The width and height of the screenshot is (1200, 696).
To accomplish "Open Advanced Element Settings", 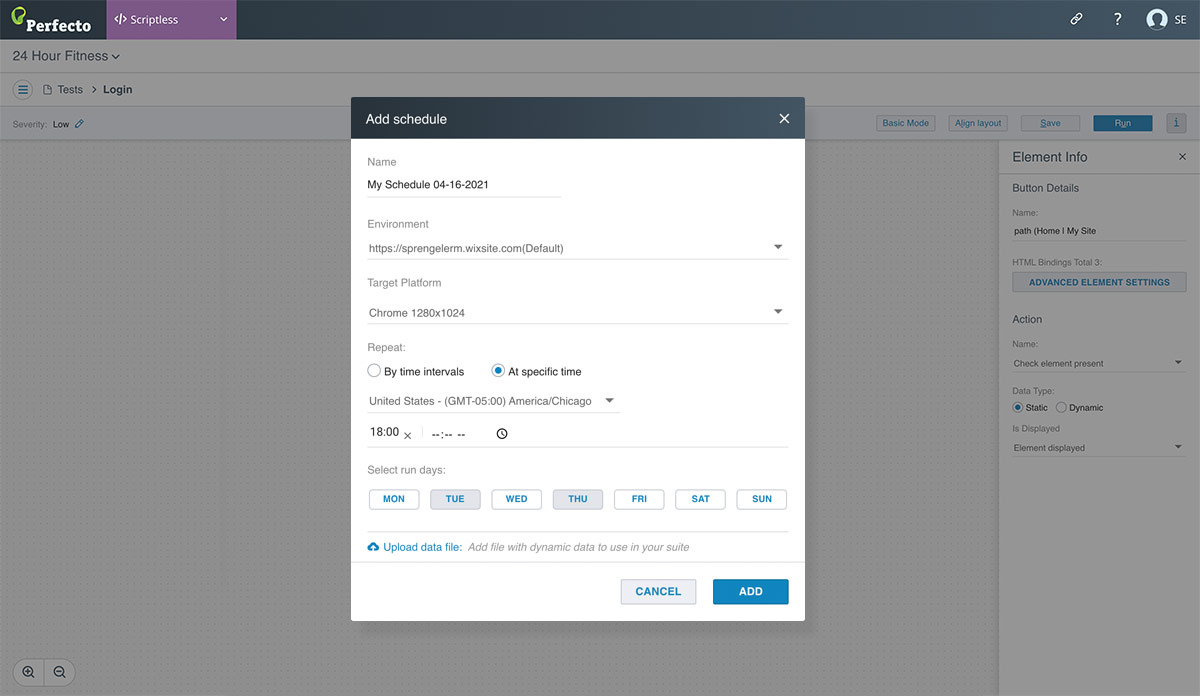I will point(1099,282).
